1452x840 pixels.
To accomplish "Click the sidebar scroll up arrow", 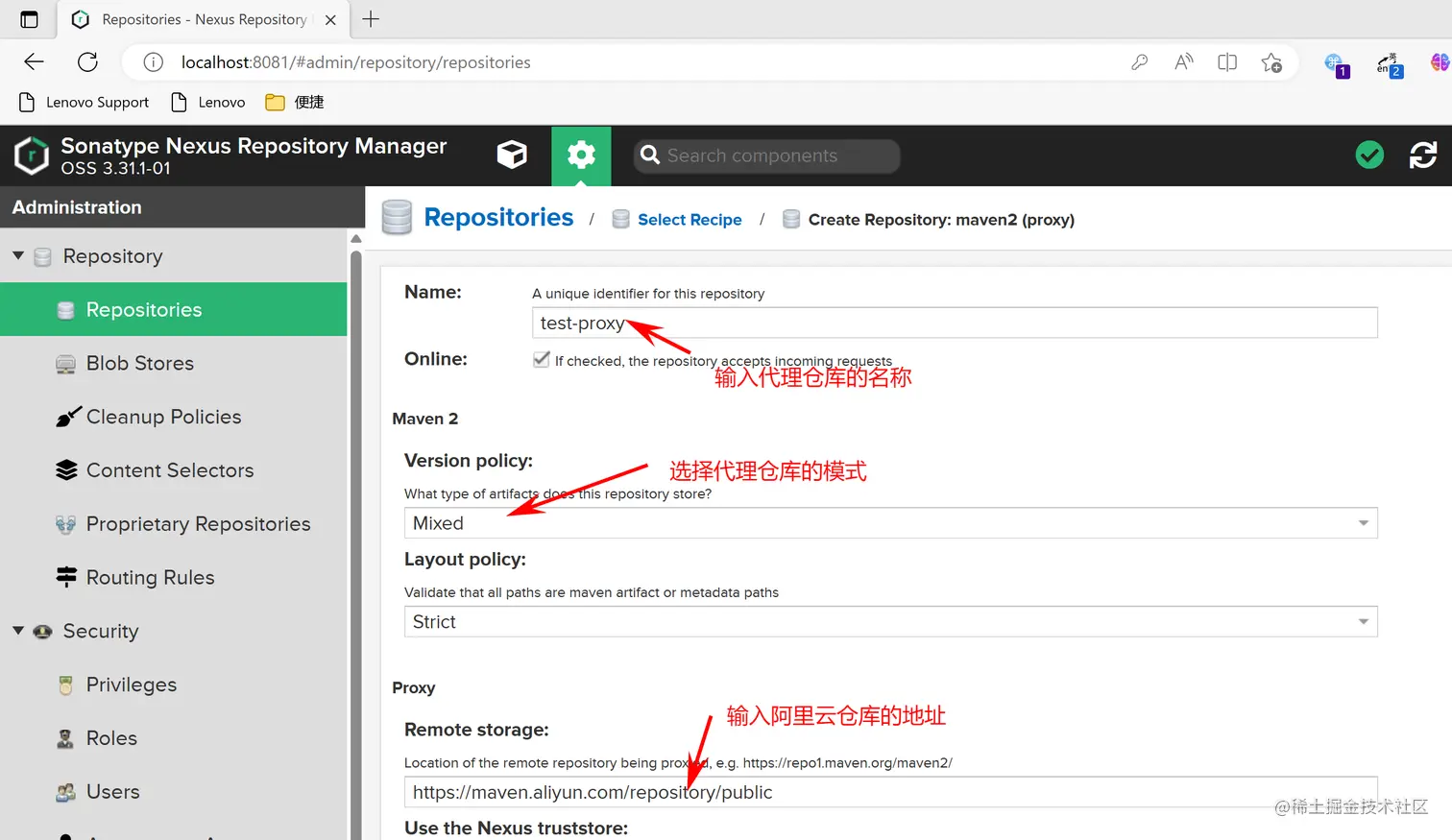I will click(x=356, y=238).
